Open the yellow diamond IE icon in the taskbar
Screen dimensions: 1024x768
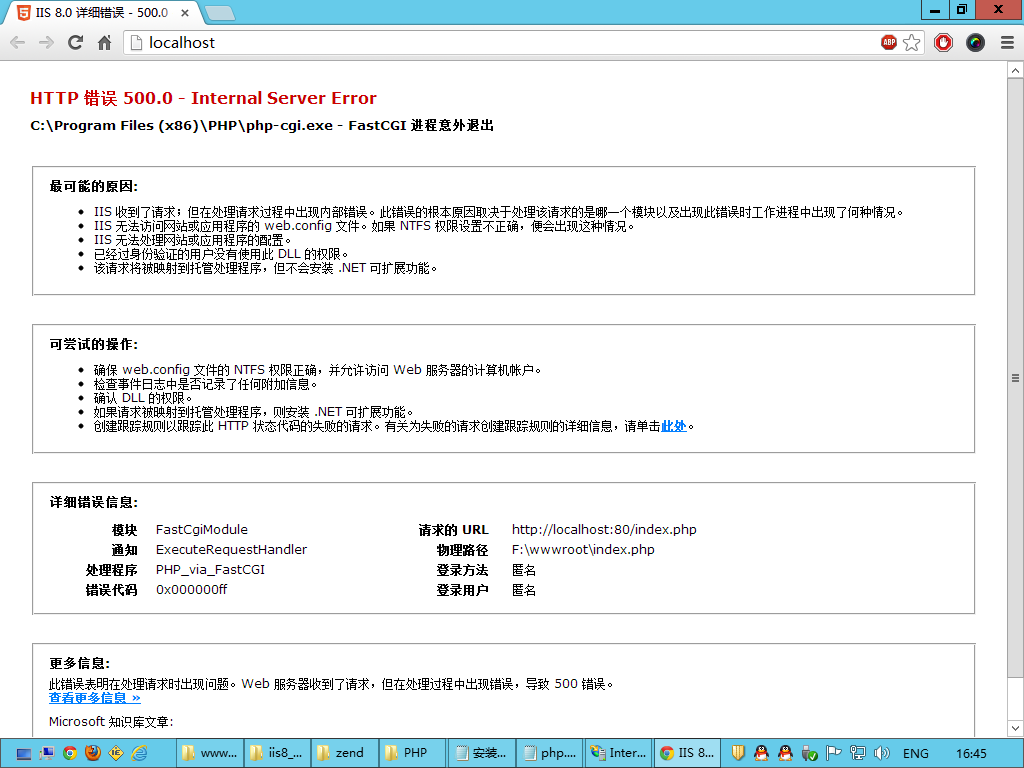click(x=116, y=754)
